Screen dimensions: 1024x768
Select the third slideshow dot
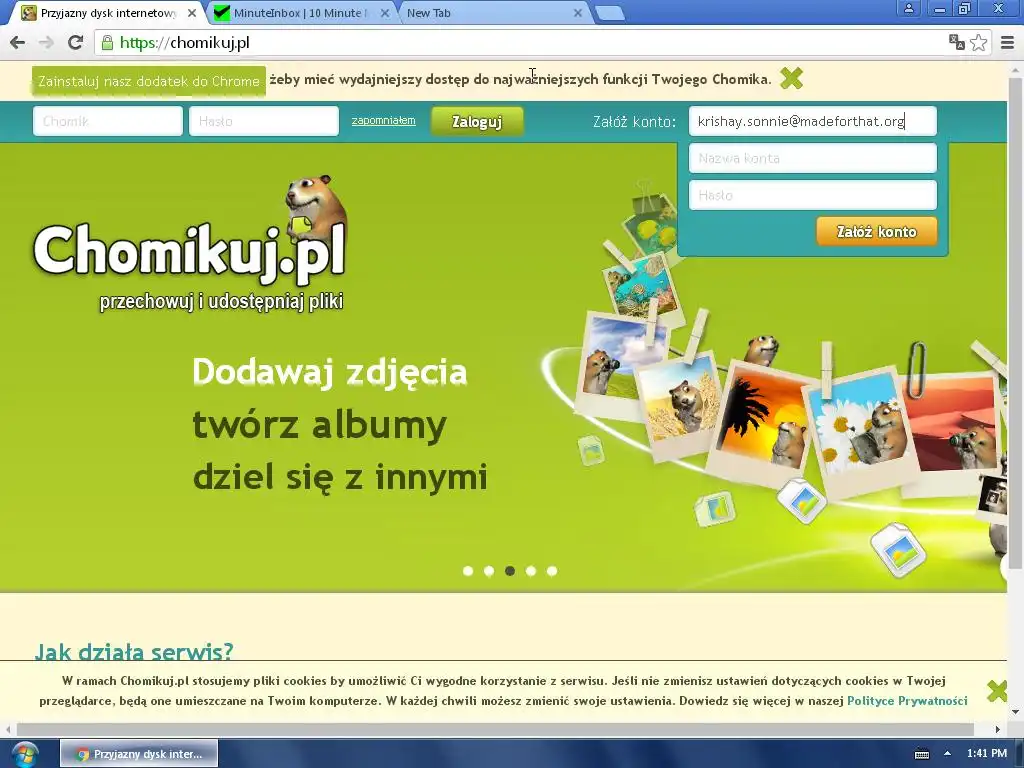[510, 571]
